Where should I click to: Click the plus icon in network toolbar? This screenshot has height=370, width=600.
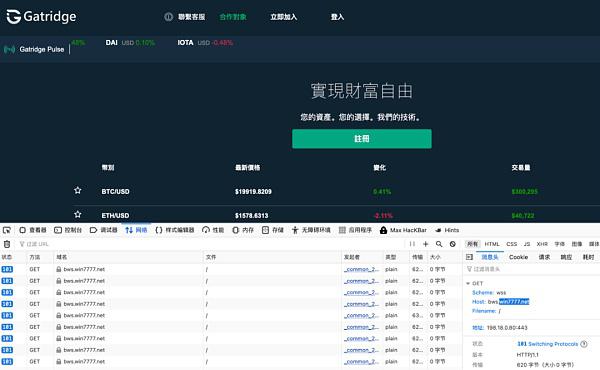[x=426, y=244]
